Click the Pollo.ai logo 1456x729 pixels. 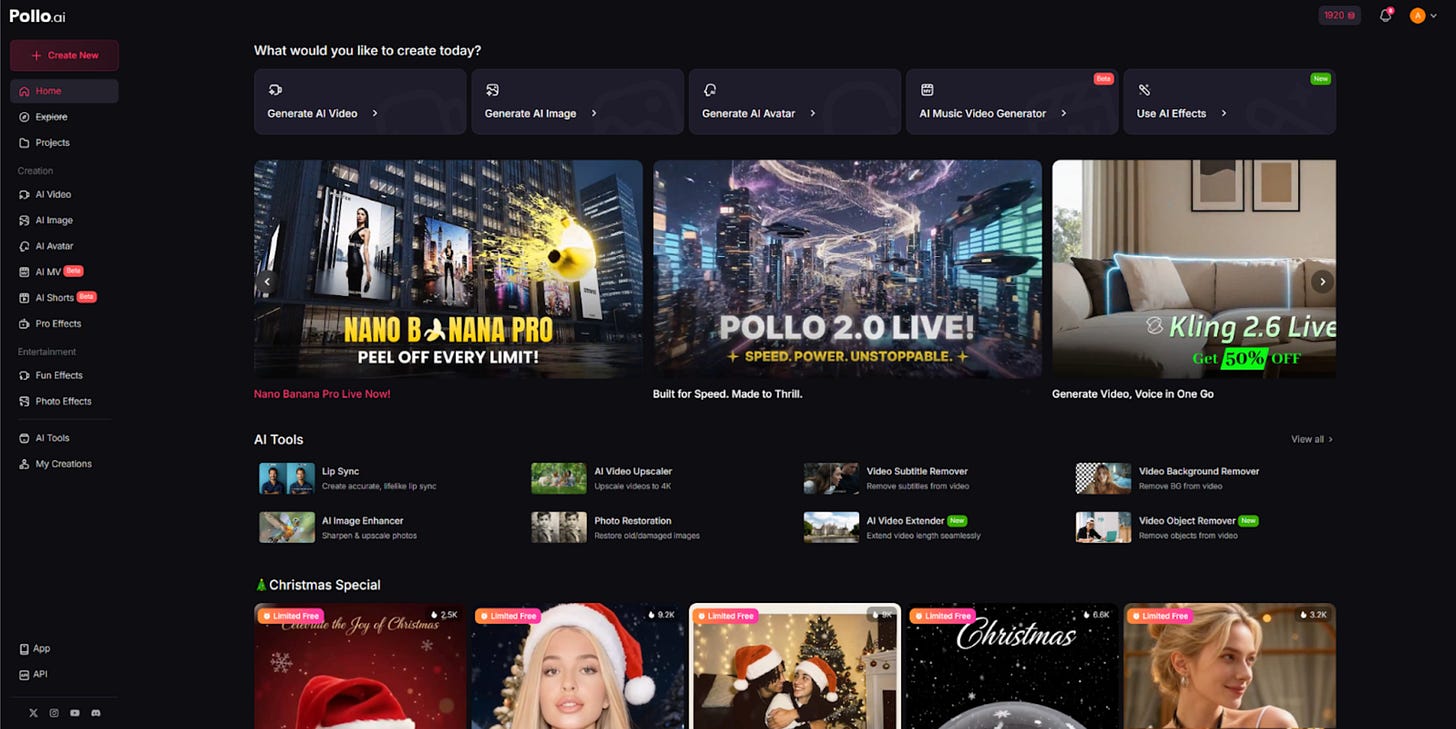click(x=38, y=16)
